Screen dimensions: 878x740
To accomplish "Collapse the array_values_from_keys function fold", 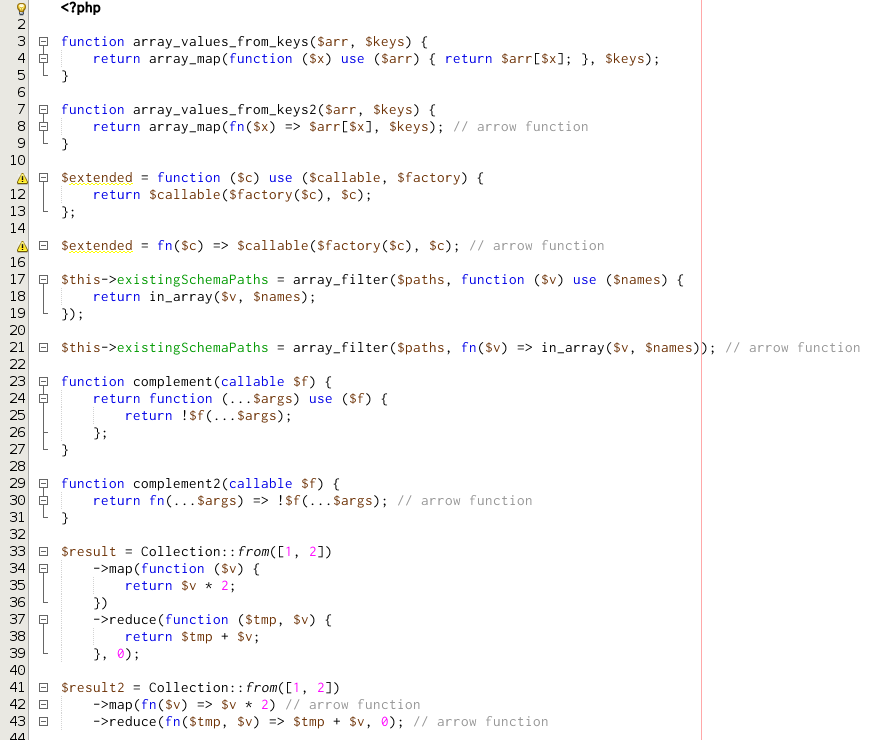I will click(43, 42).
